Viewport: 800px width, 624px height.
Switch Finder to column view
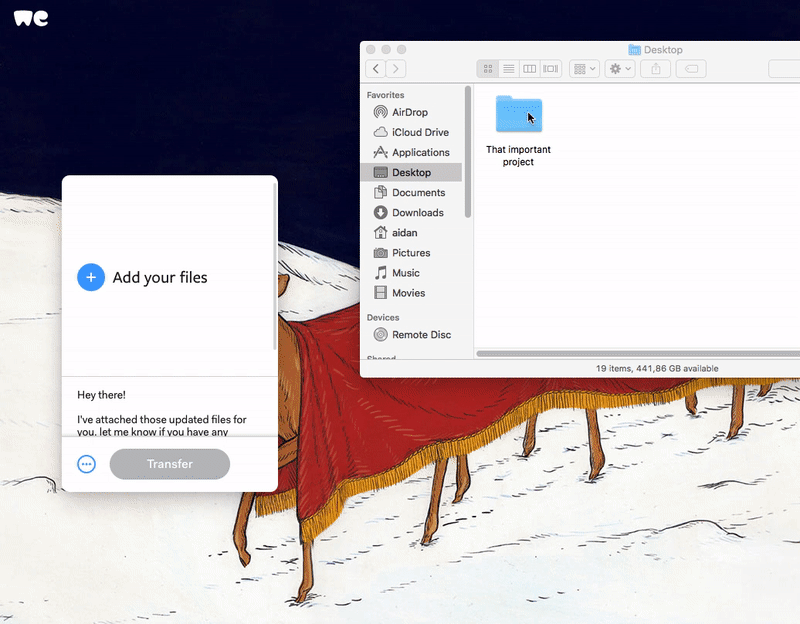530,69
